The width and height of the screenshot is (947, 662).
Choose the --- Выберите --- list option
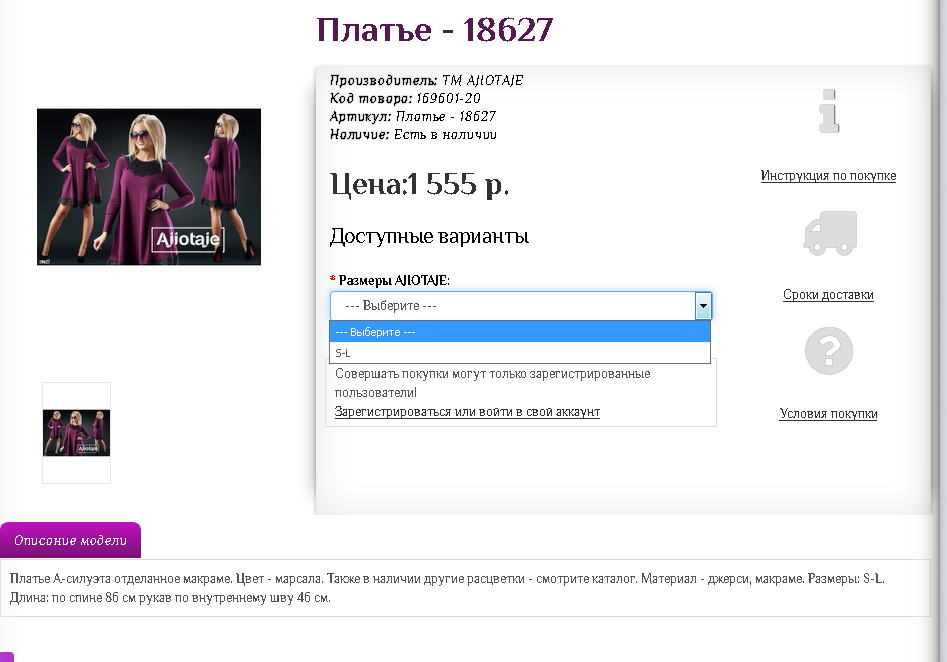pos(520,332)
